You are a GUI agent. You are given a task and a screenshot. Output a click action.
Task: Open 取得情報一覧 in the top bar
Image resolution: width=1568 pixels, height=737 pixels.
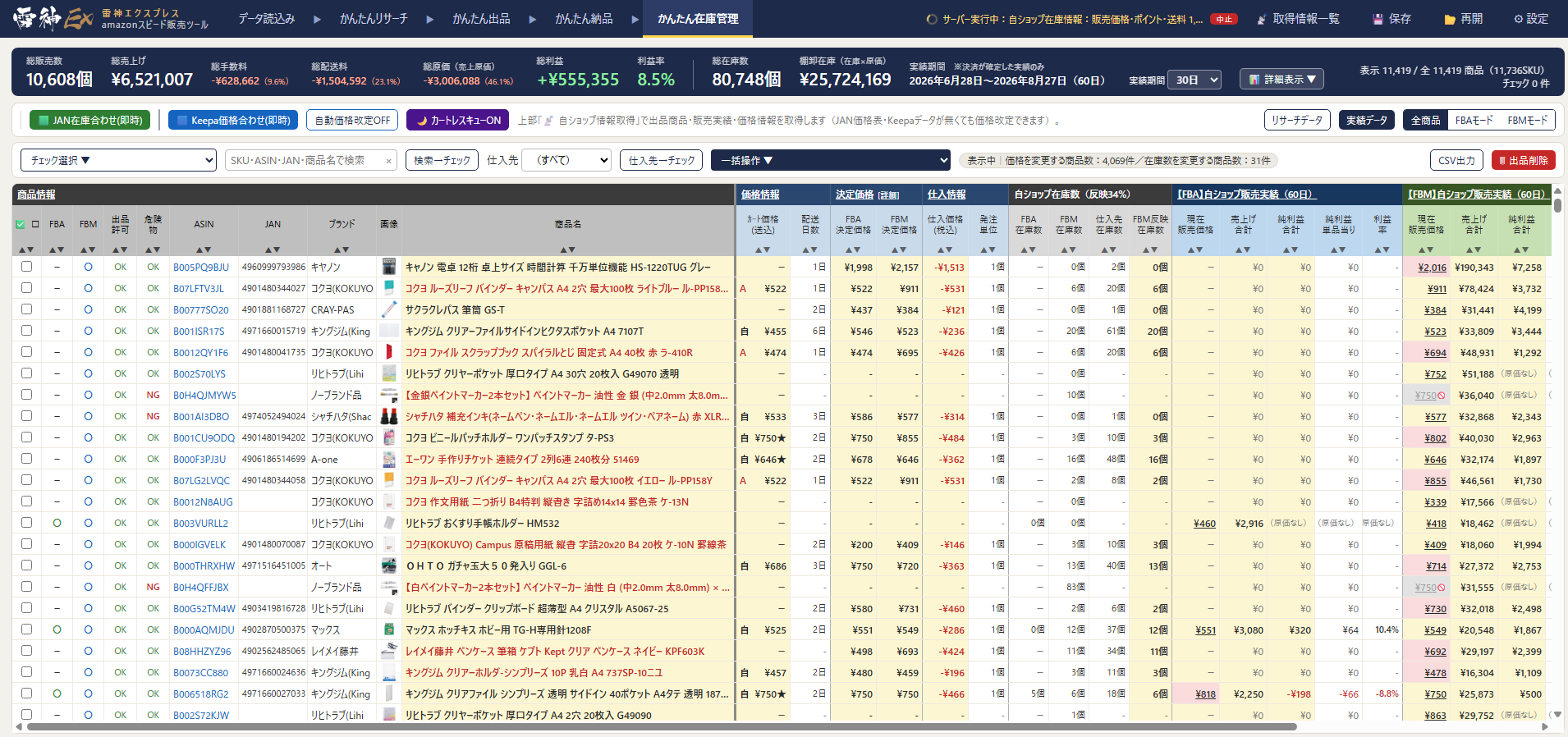coord(1299,19)
